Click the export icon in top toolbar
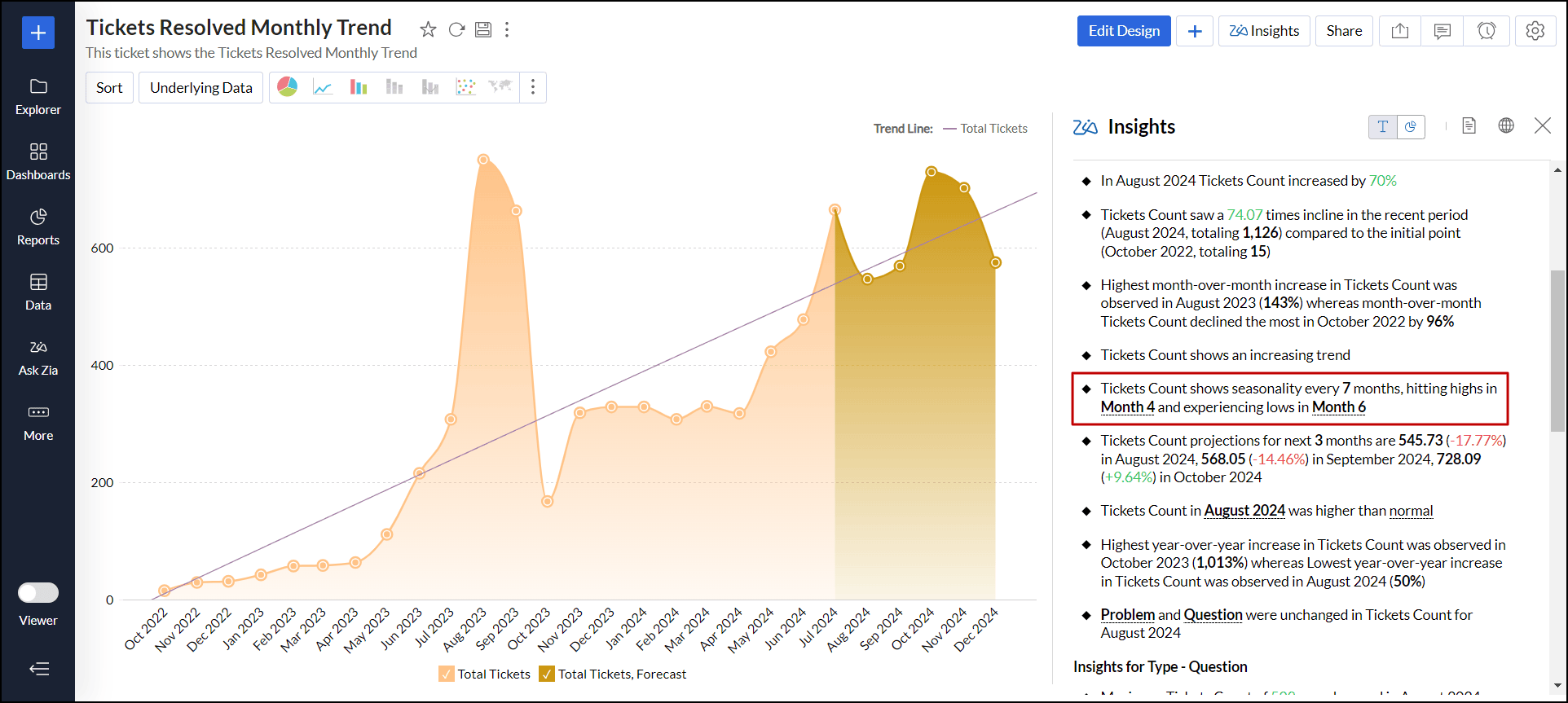 tap(1399, 31)
